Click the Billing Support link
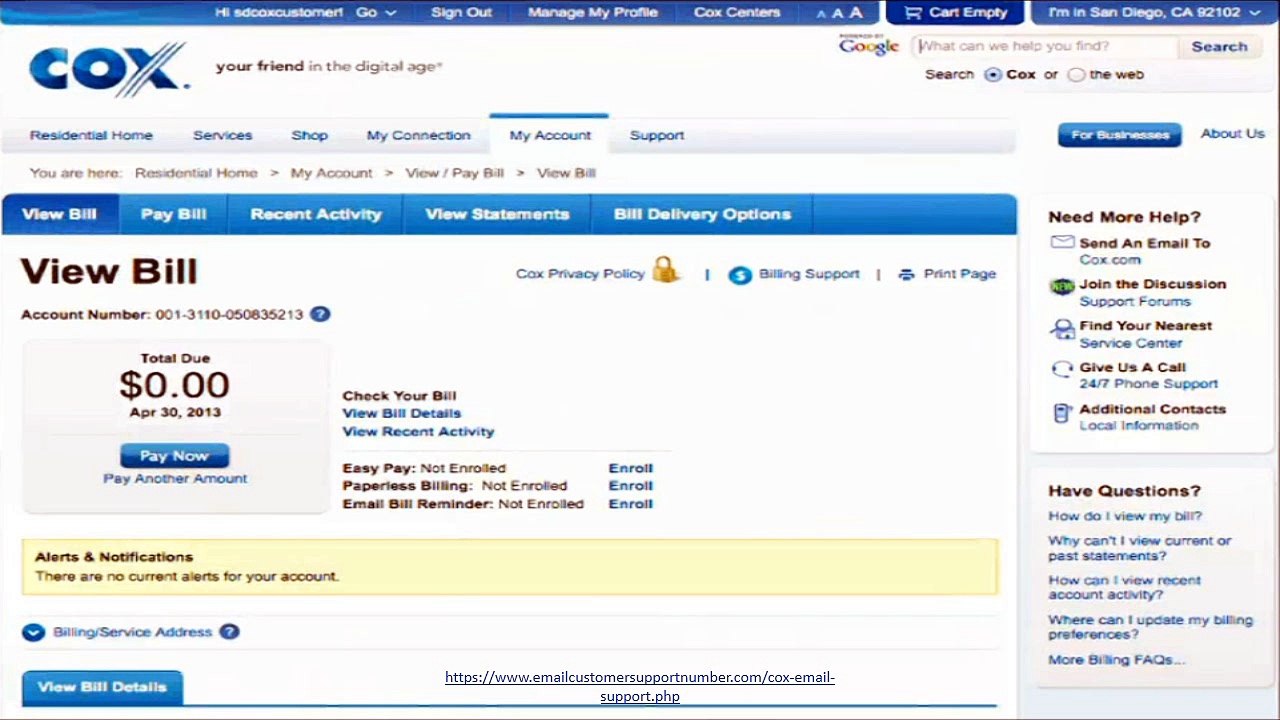Screen dimensions: 1280x720 tap(809, 274)
